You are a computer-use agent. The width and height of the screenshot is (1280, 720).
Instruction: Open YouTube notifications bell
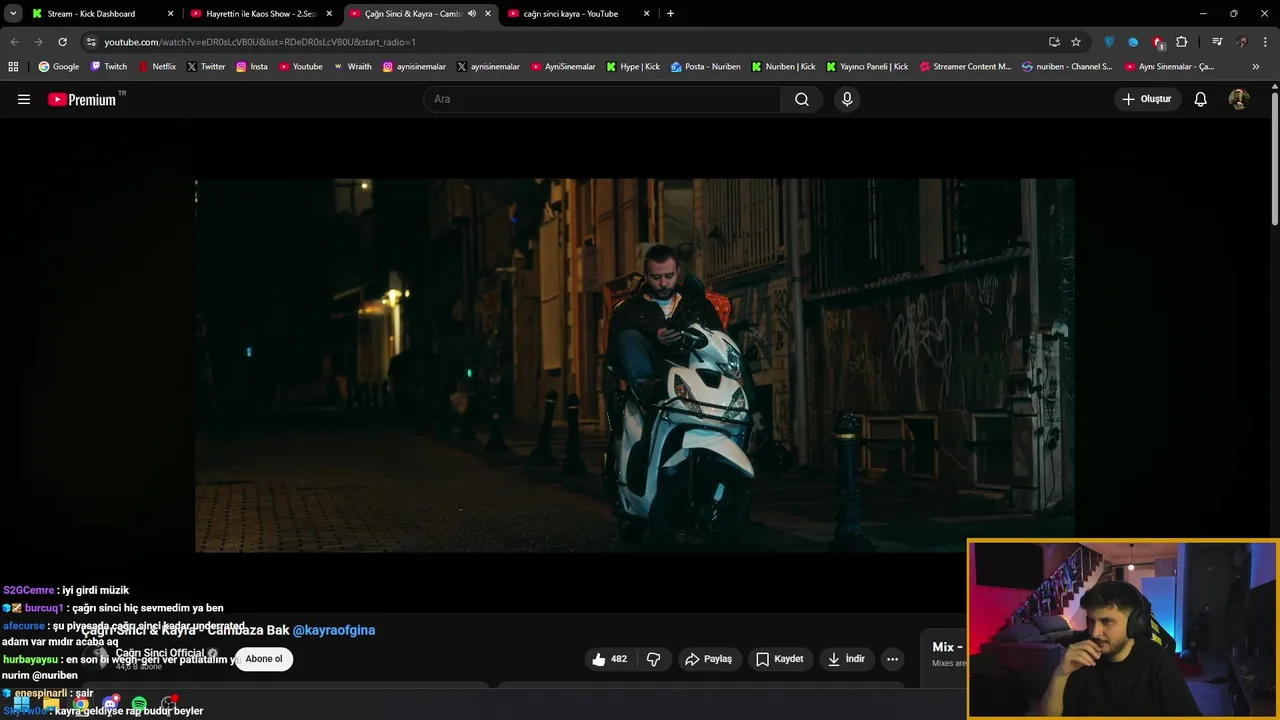pyautogui.click(x=1201, y=99)
